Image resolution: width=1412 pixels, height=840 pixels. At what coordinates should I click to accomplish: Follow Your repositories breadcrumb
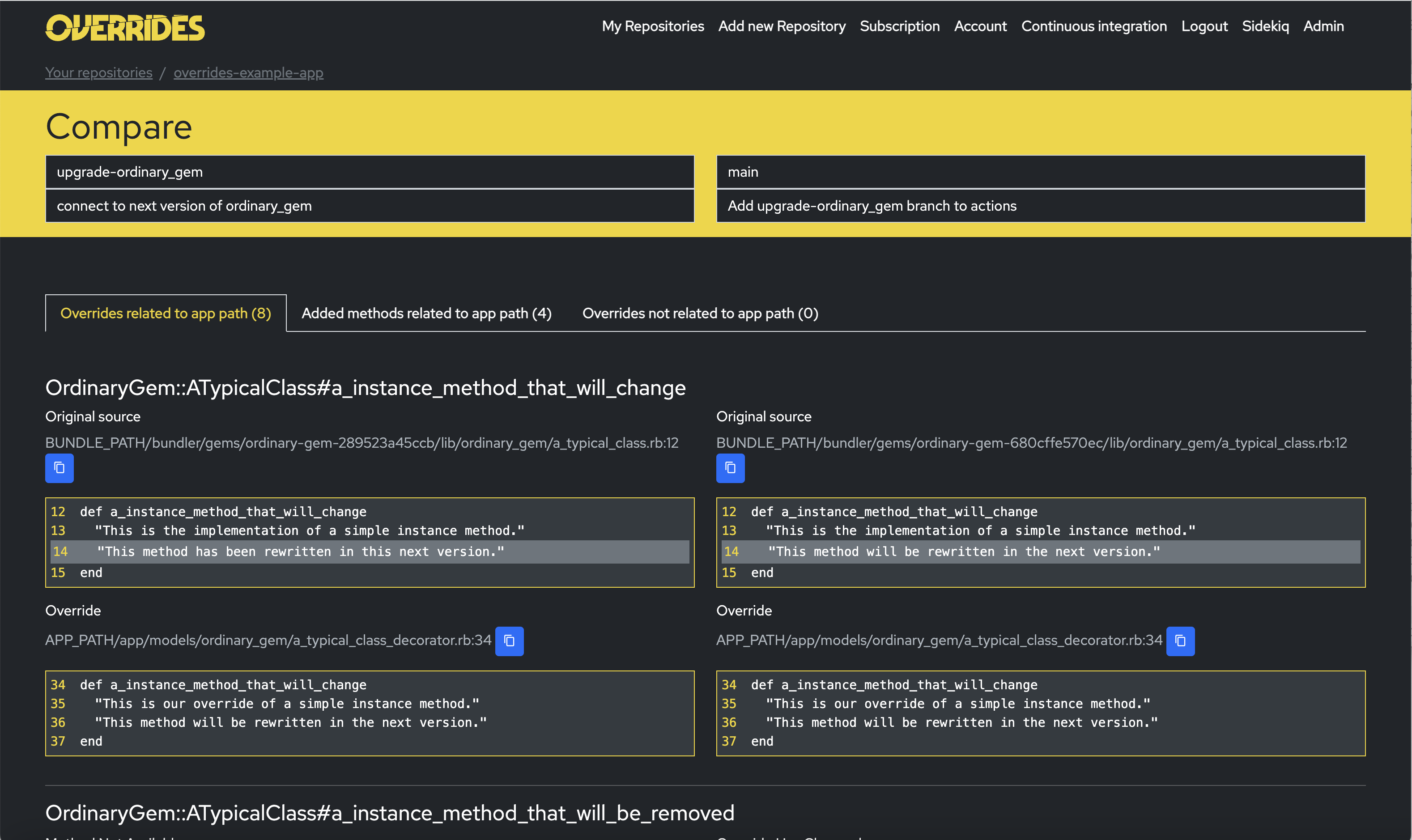pyautogui.click(x=98, y=72)
